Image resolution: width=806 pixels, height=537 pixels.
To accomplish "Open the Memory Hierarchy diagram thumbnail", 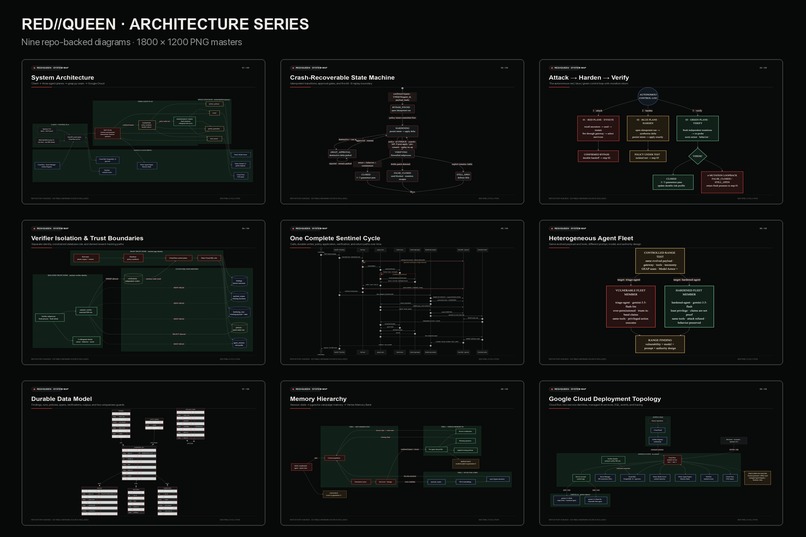I will click(x=402, y=453).
